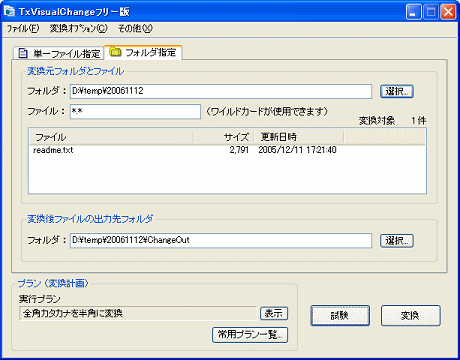Click the 選択 button for output folder
Image resolution: width=460 pixels, height=360 pixels.
click(397, 240)
